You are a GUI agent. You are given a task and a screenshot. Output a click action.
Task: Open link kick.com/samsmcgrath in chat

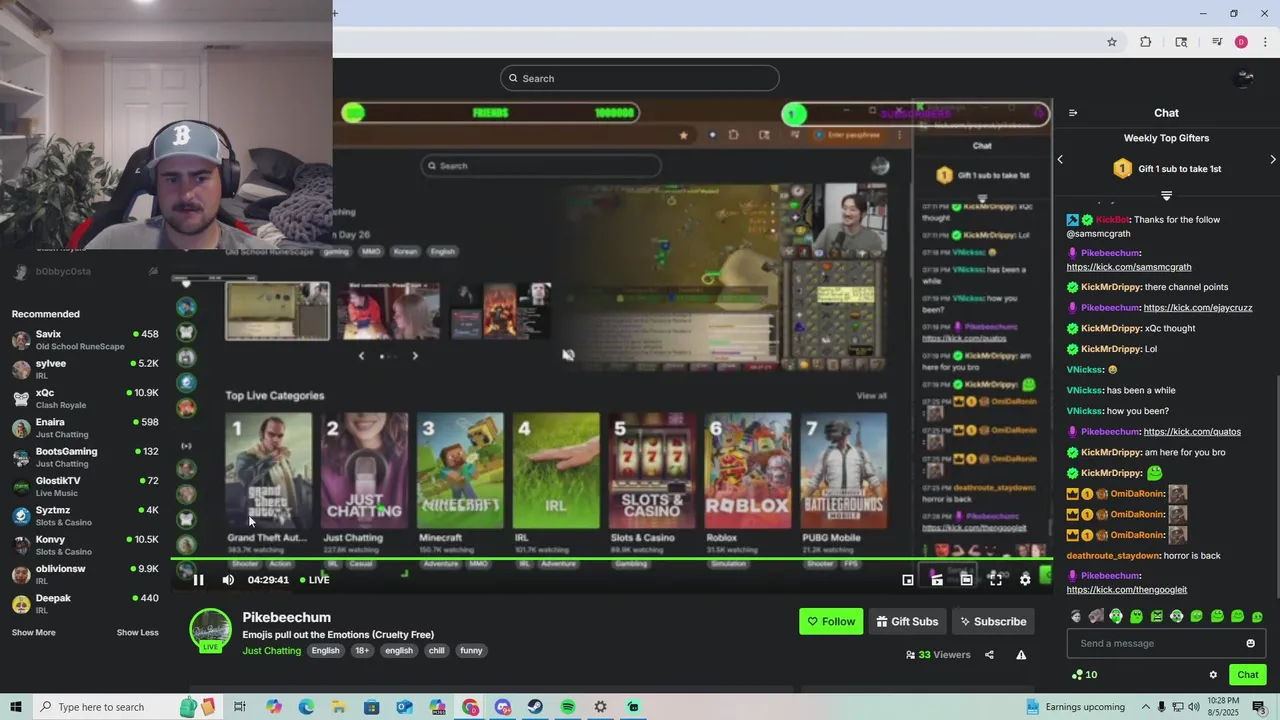pos(1128,267)
